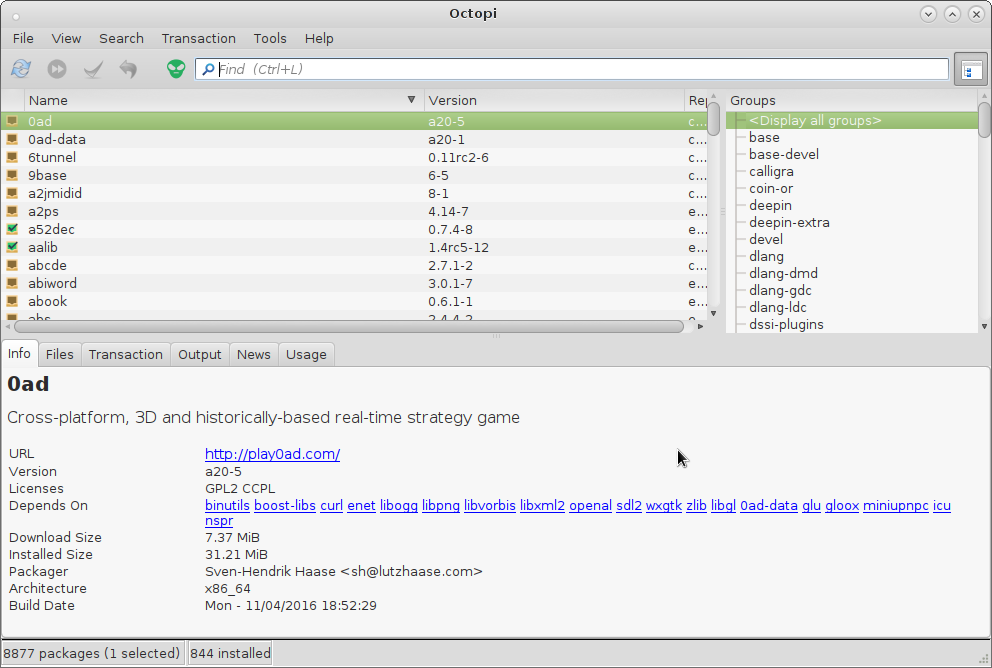Click the Commit checkmark toolbar icon
992x668 pixels.
click(93, 69)
